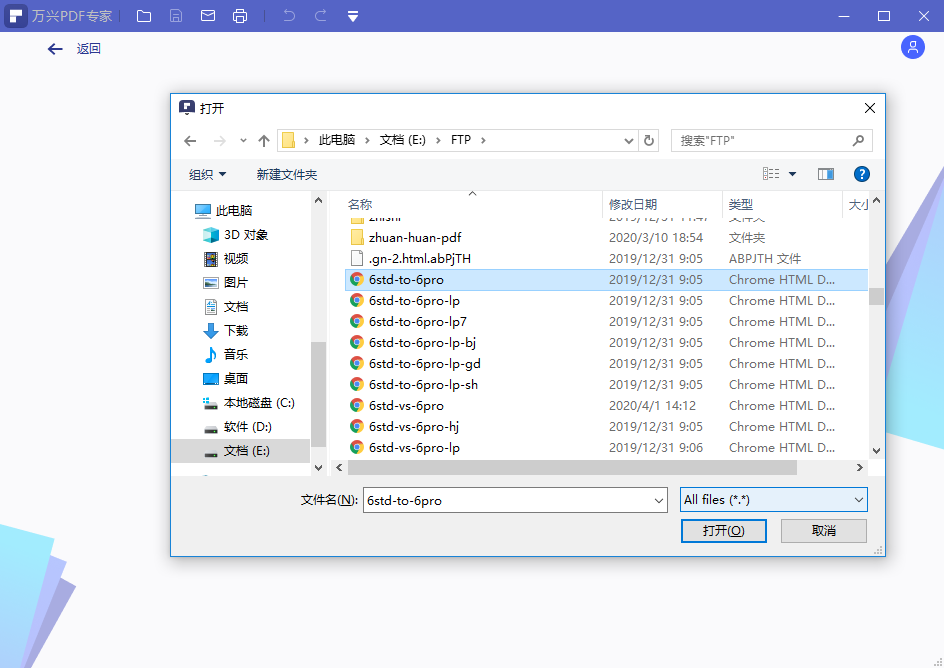Image resolution: width=944 pixels, height=668 pixels.
Task: Click the up one level arrow
Action: tap(264, 141)
